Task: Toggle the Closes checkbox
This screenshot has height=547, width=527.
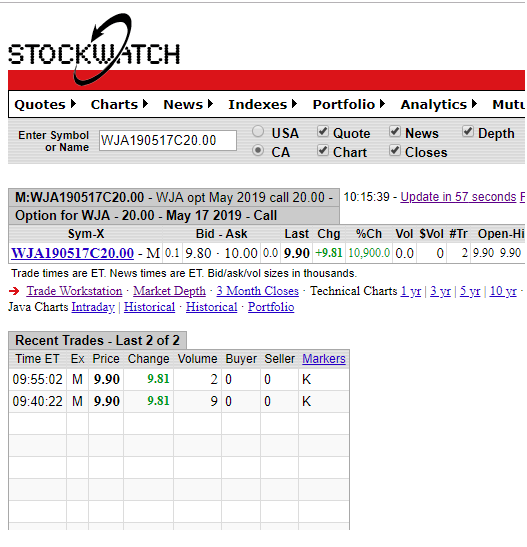Action: pyautogui.click(x=395, y=151)
